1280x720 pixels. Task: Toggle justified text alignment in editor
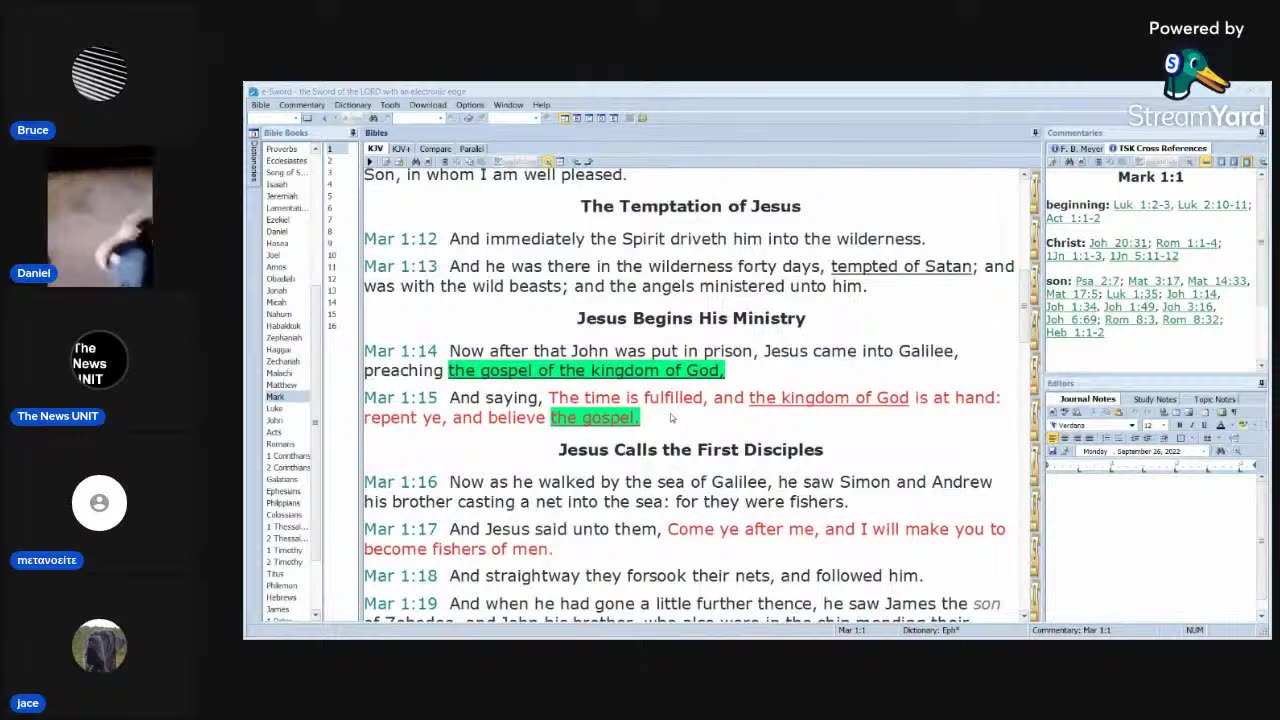tap(1089, 438)
